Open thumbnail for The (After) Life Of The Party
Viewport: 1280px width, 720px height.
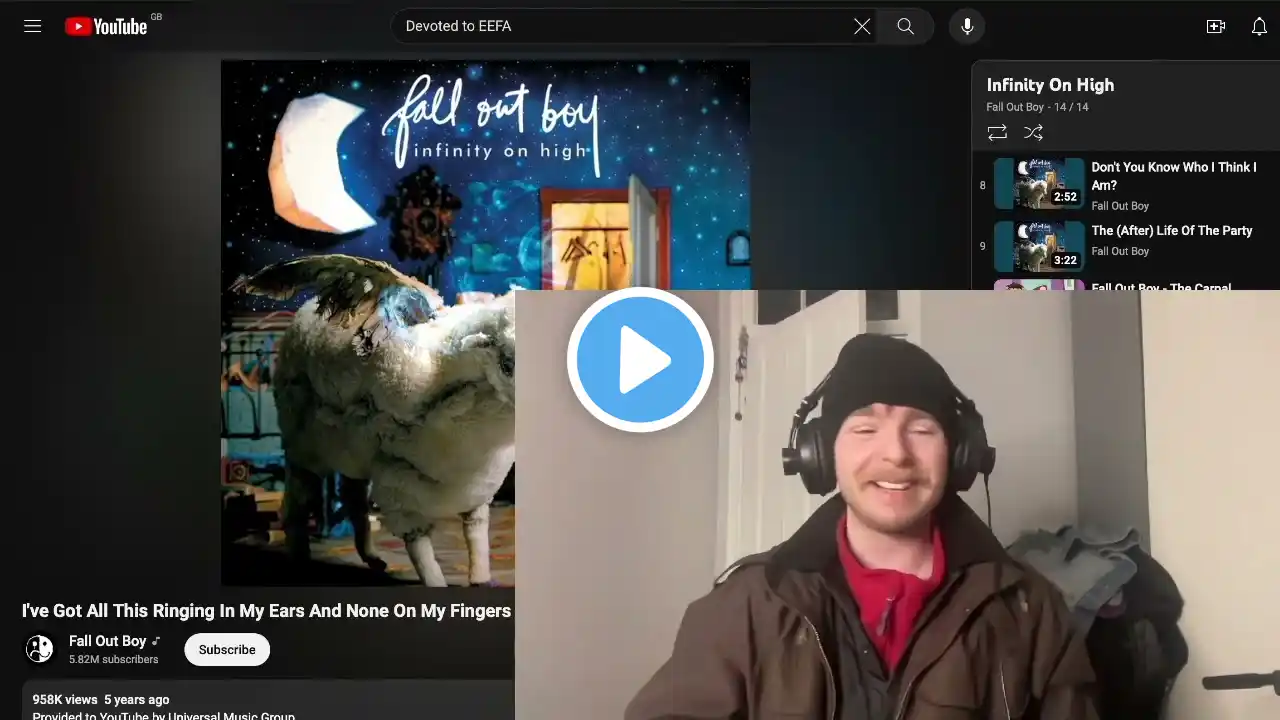pyautogui.click(x=1039, y=247)
